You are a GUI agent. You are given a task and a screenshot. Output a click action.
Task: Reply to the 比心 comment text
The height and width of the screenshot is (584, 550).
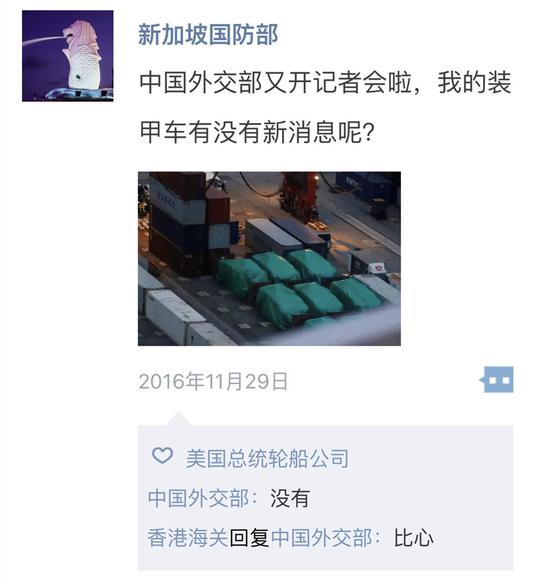[413, 538]
